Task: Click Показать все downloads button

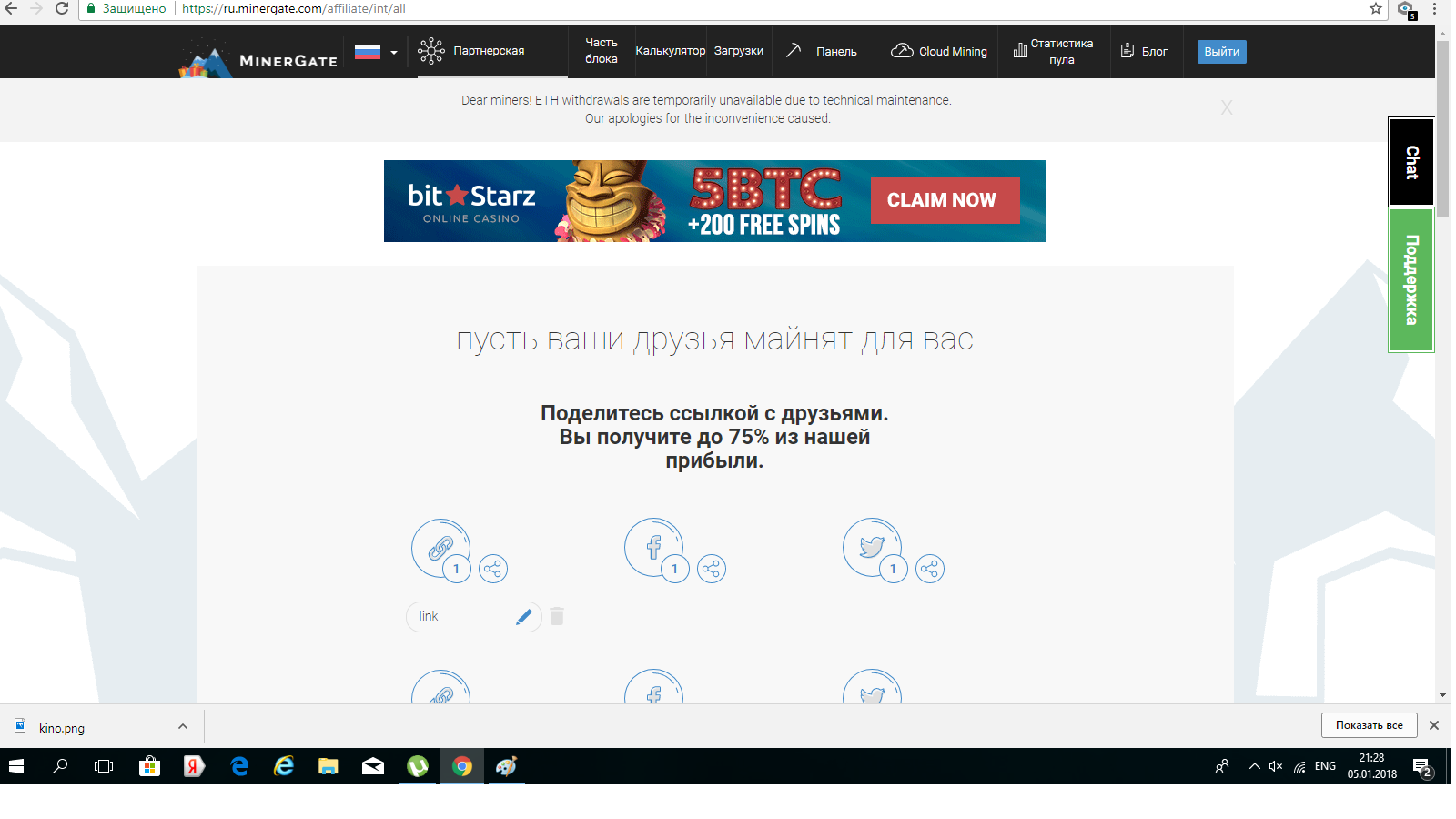Action: click(x=1370, y=725)
